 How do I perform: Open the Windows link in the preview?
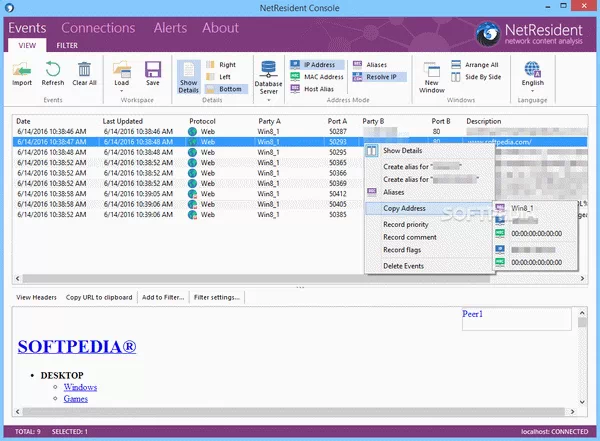tap(81, 386)
